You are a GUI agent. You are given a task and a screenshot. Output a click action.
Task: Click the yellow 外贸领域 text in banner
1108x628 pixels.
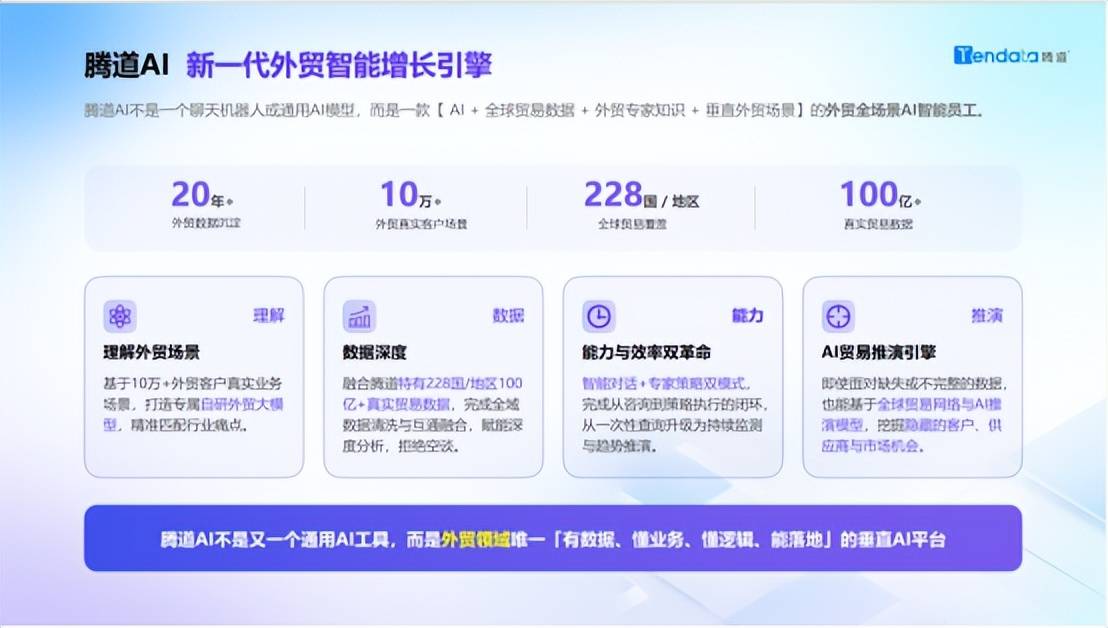475,540
